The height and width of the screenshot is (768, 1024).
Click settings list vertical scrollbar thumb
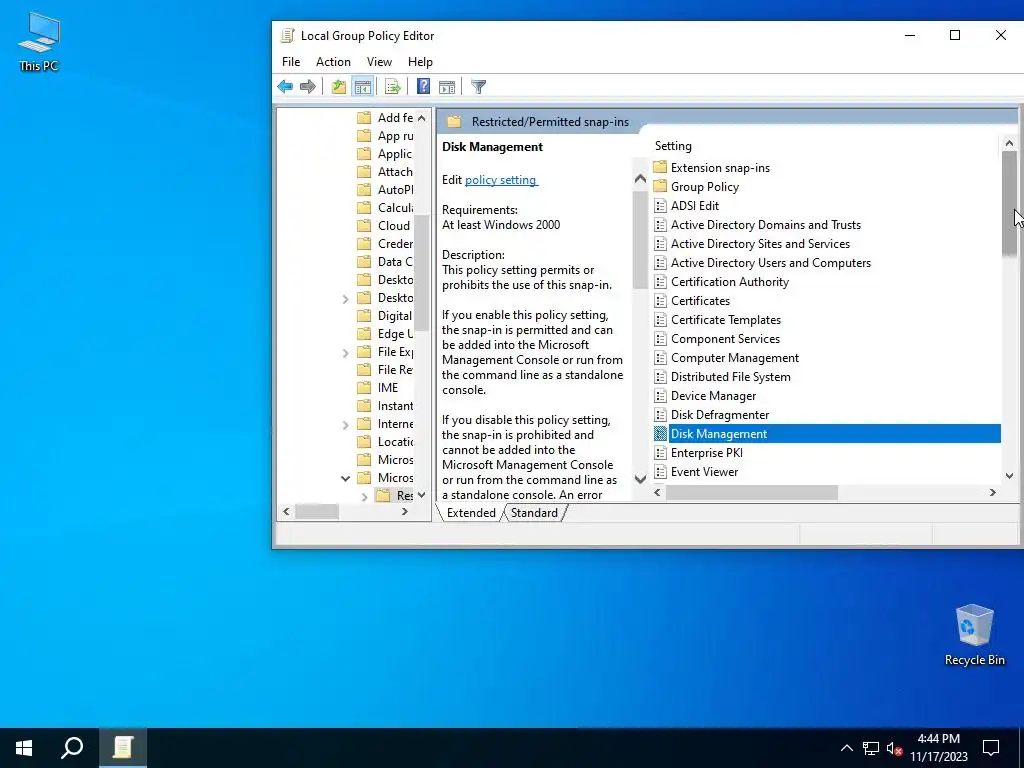(1010, 203)
